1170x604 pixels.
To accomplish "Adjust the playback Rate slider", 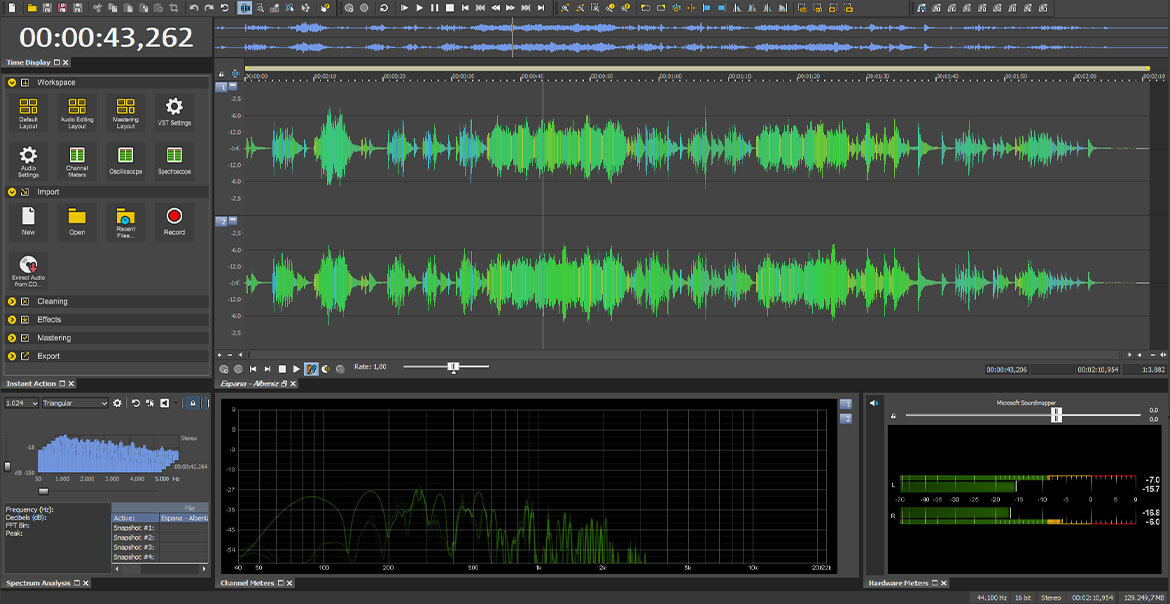I will (x=454, y=366).
